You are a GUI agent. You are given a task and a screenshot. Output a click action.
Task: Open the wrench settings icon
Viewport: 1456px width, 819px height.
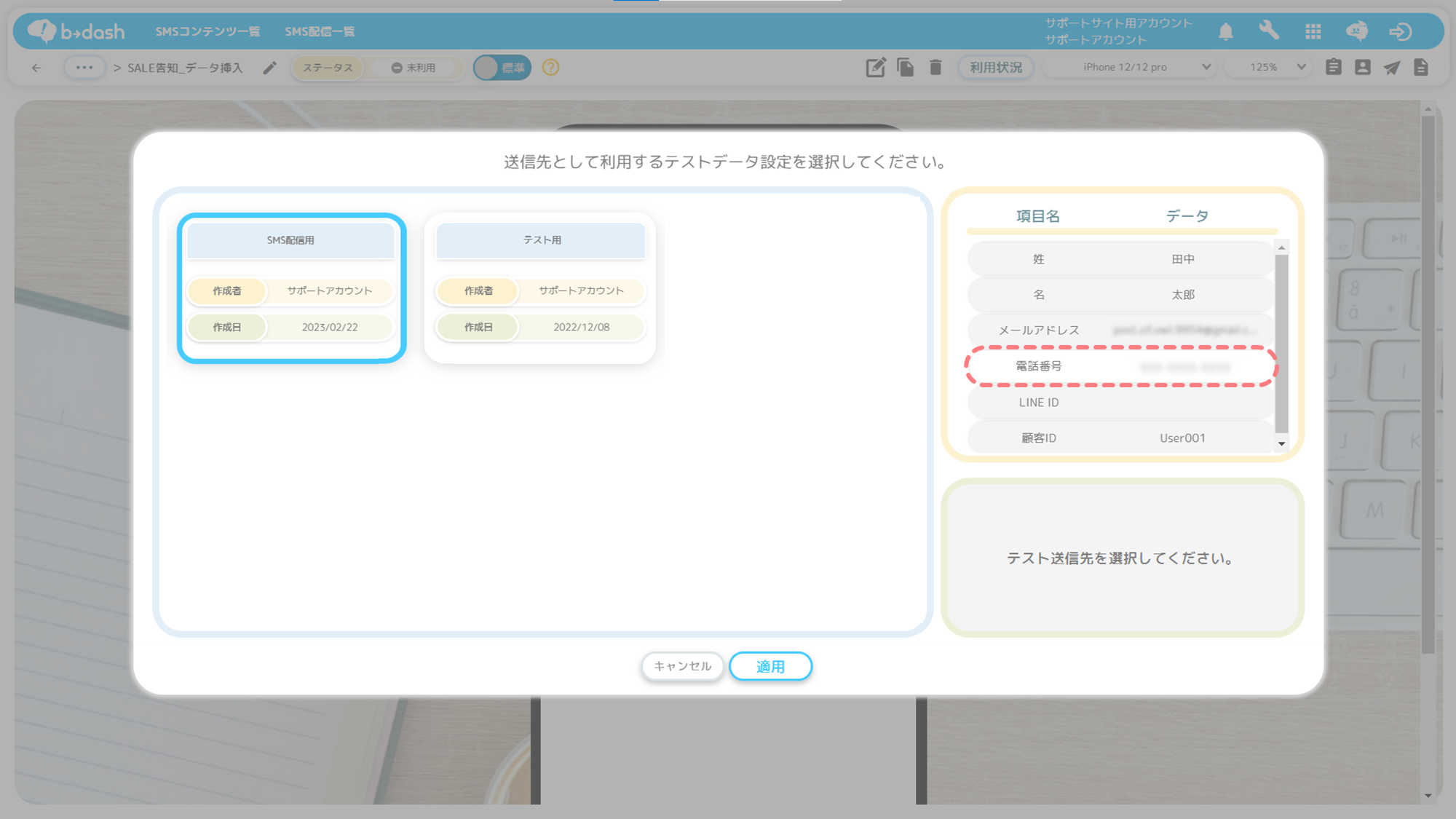(1269, 31)
